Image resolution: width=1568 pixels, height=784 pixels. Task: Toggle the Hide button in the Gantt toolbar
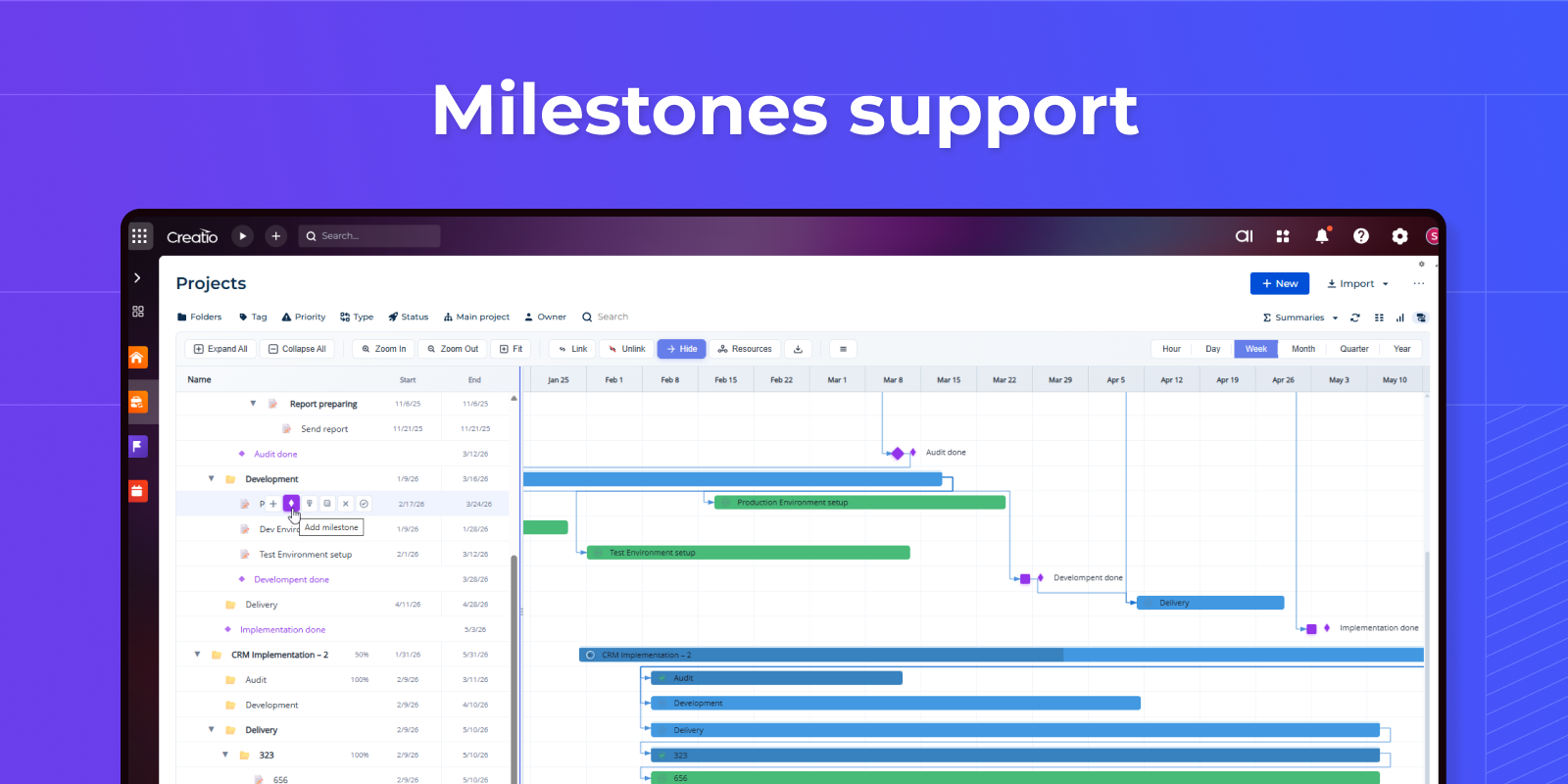point(682,349)
